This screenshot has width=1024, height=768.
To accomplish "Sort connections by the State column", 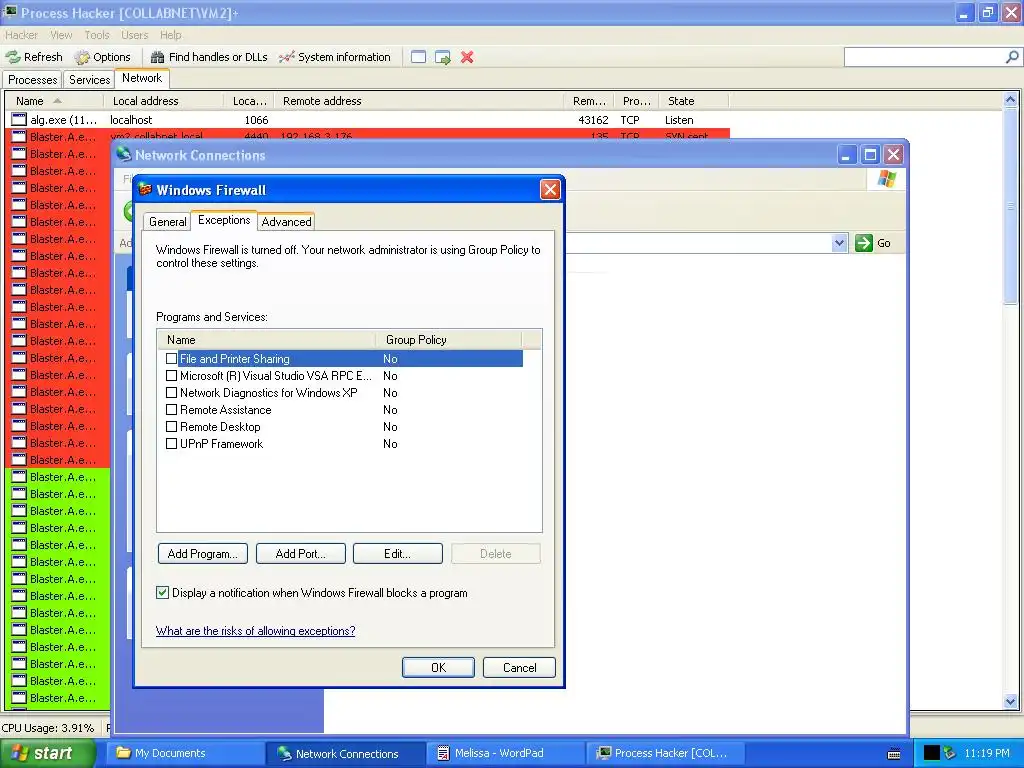I will [693, 101].
